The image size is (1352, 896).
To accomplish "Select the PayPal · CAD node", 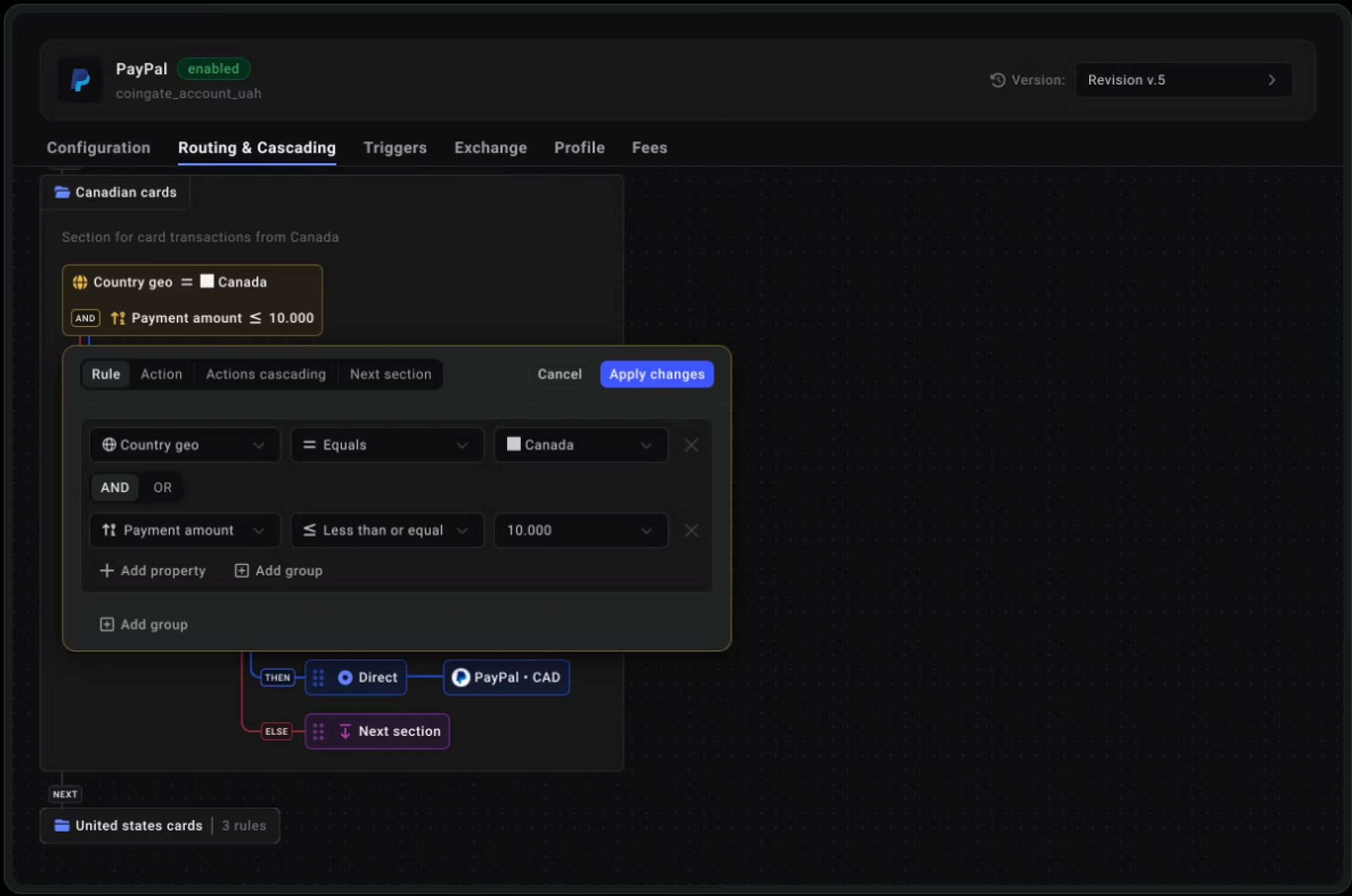I will (506, 677).
